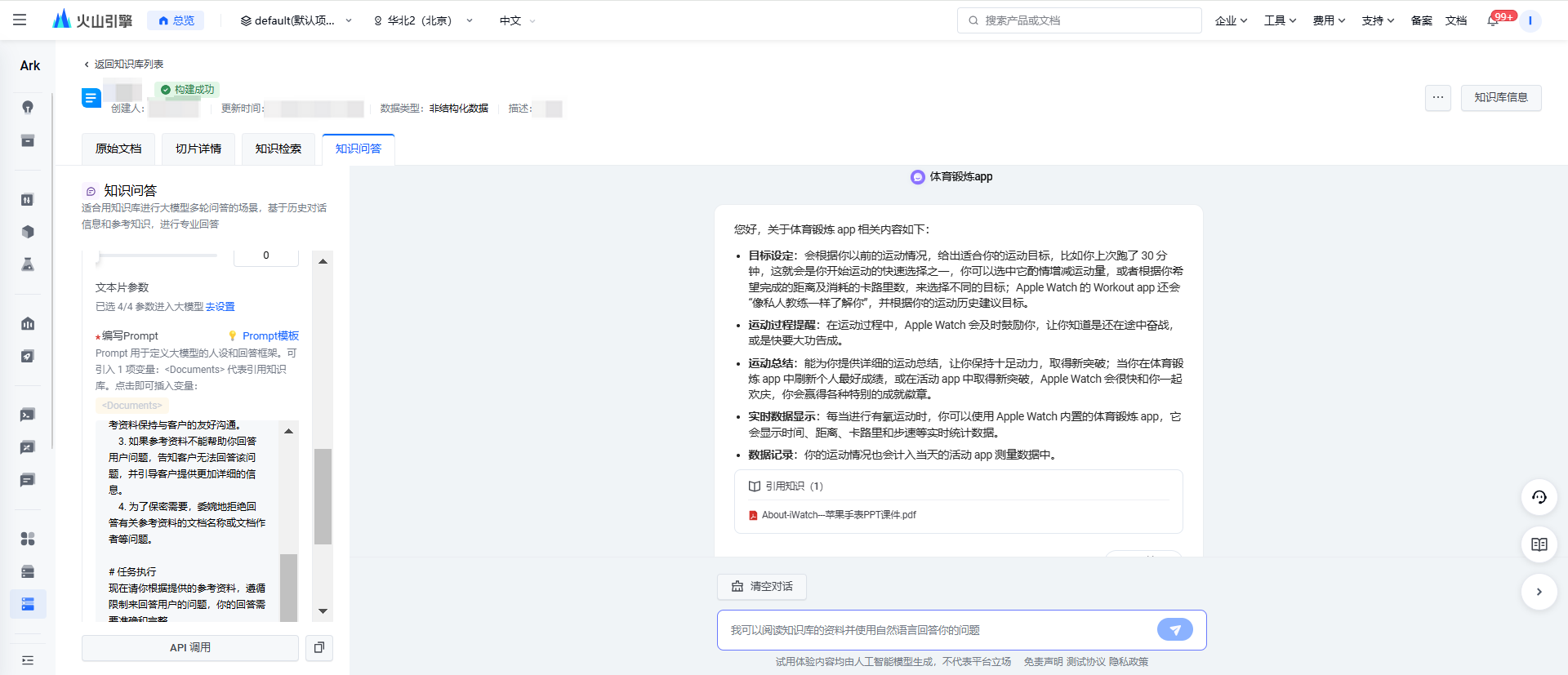Screen dimensions: 1568x675
Task: Click the terminal chat icon in sidebar
Action: tap(28, 415)
